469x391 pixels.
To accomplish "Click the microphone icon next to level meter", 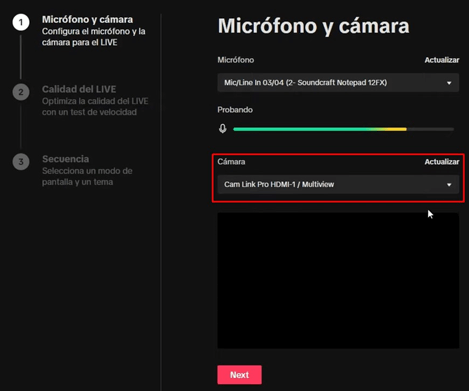I will pos(223,129).
